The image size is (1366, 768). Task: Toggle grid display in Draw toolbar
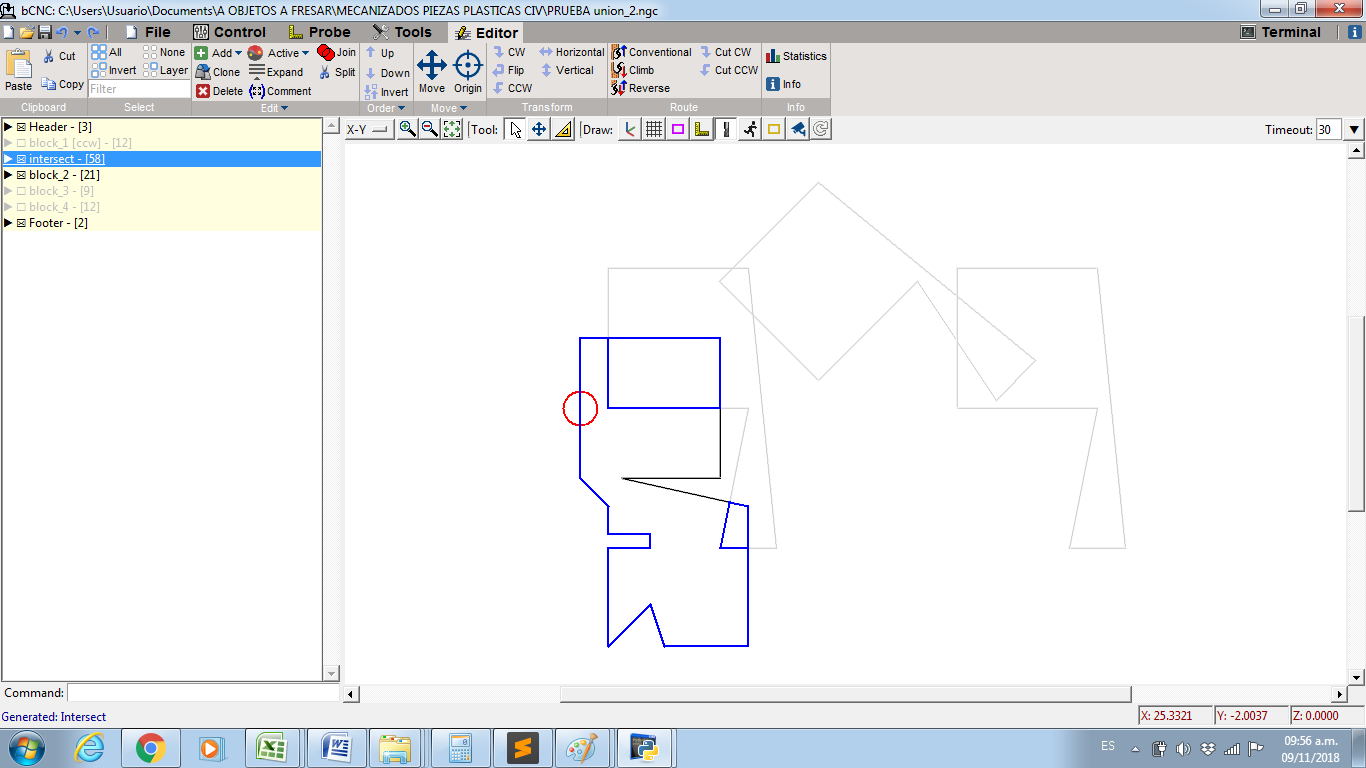tap(654, 129)
